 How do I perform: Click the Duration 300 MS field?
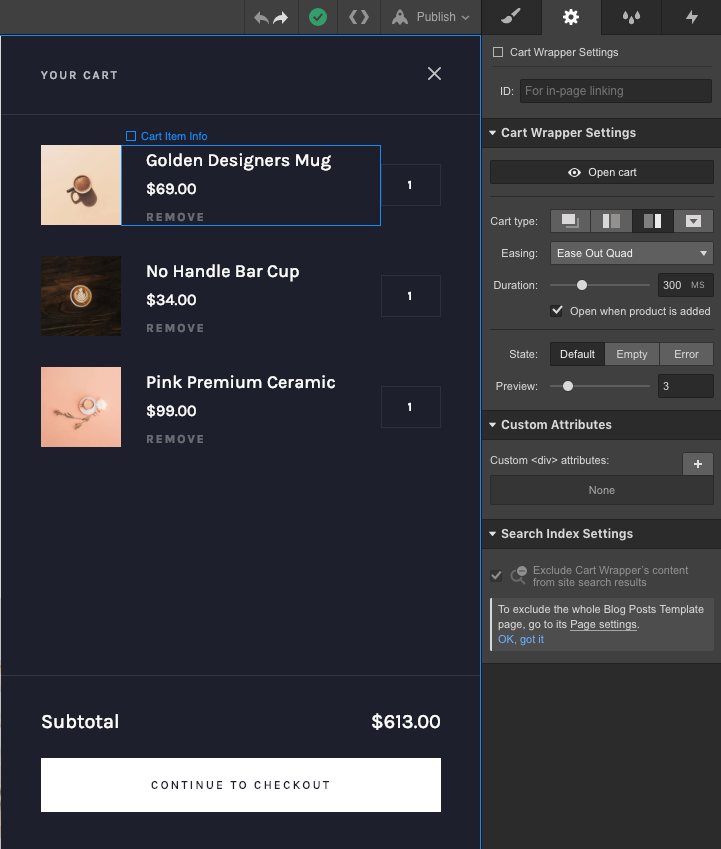(686, 285)
